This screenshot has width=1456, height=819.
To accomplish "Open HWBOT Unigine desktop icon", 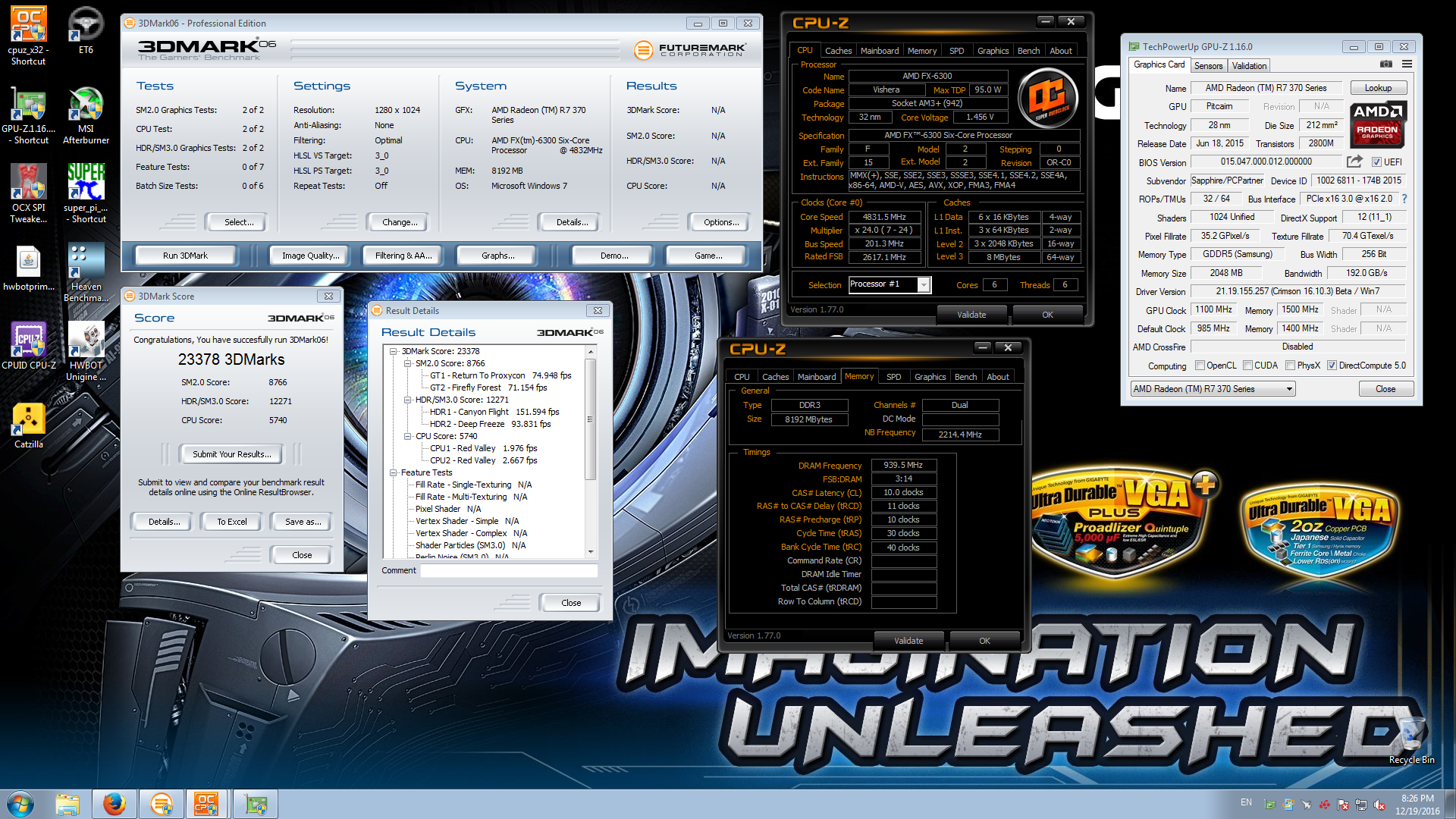I will (86, 351).
